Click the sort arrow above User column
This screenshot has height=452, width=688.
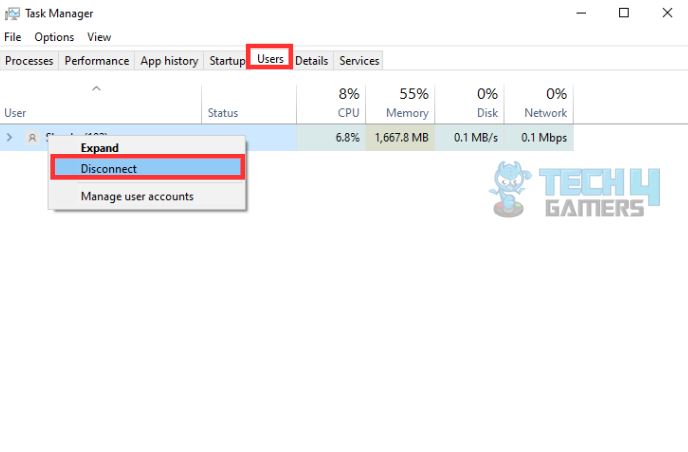(x=96, y=90)
